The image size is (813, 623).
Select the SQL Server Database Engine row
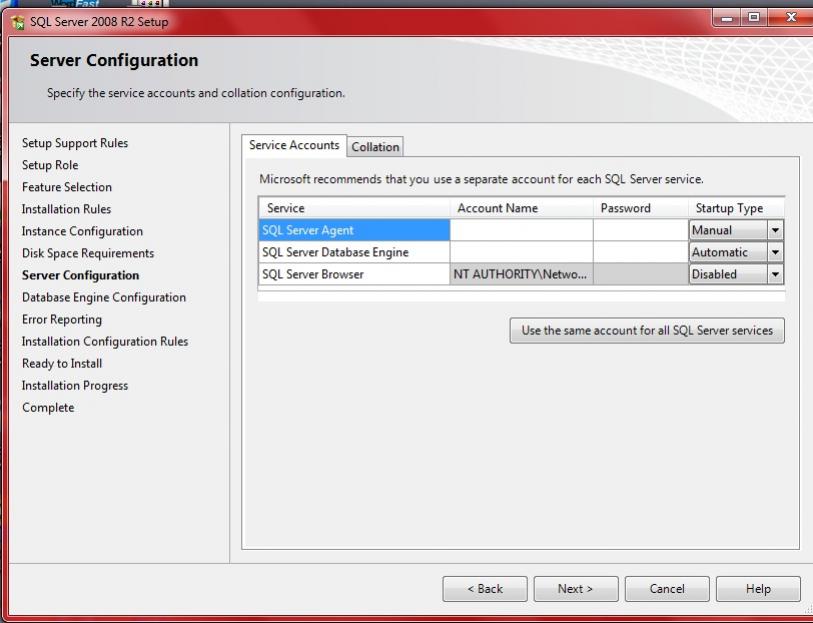354,252
